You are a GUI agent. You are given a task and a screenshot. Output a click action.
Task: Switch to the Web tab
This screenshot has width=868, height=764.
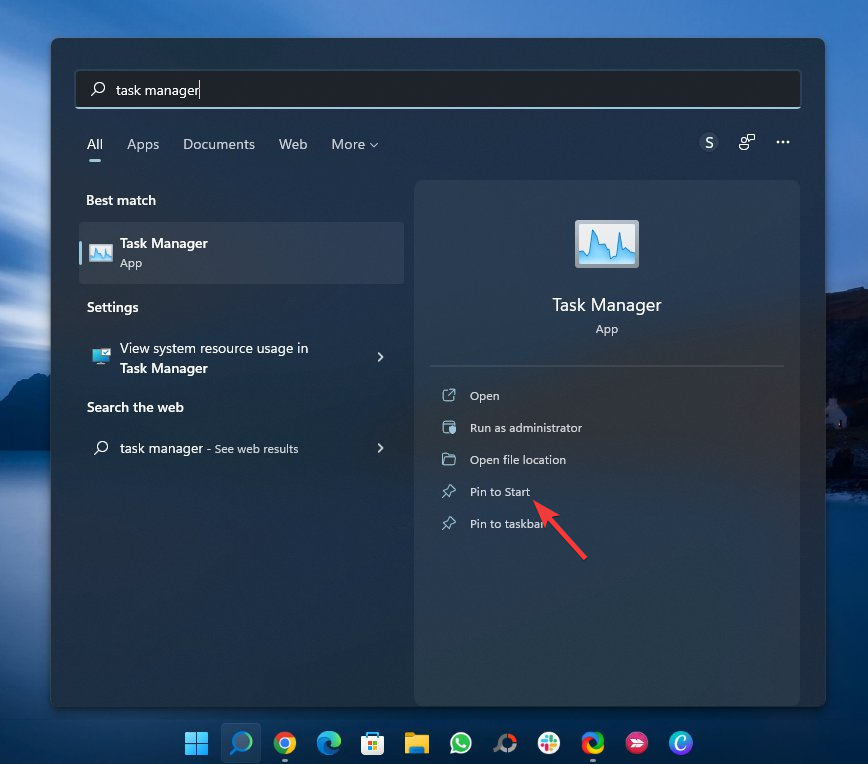(x=293, y=144)
